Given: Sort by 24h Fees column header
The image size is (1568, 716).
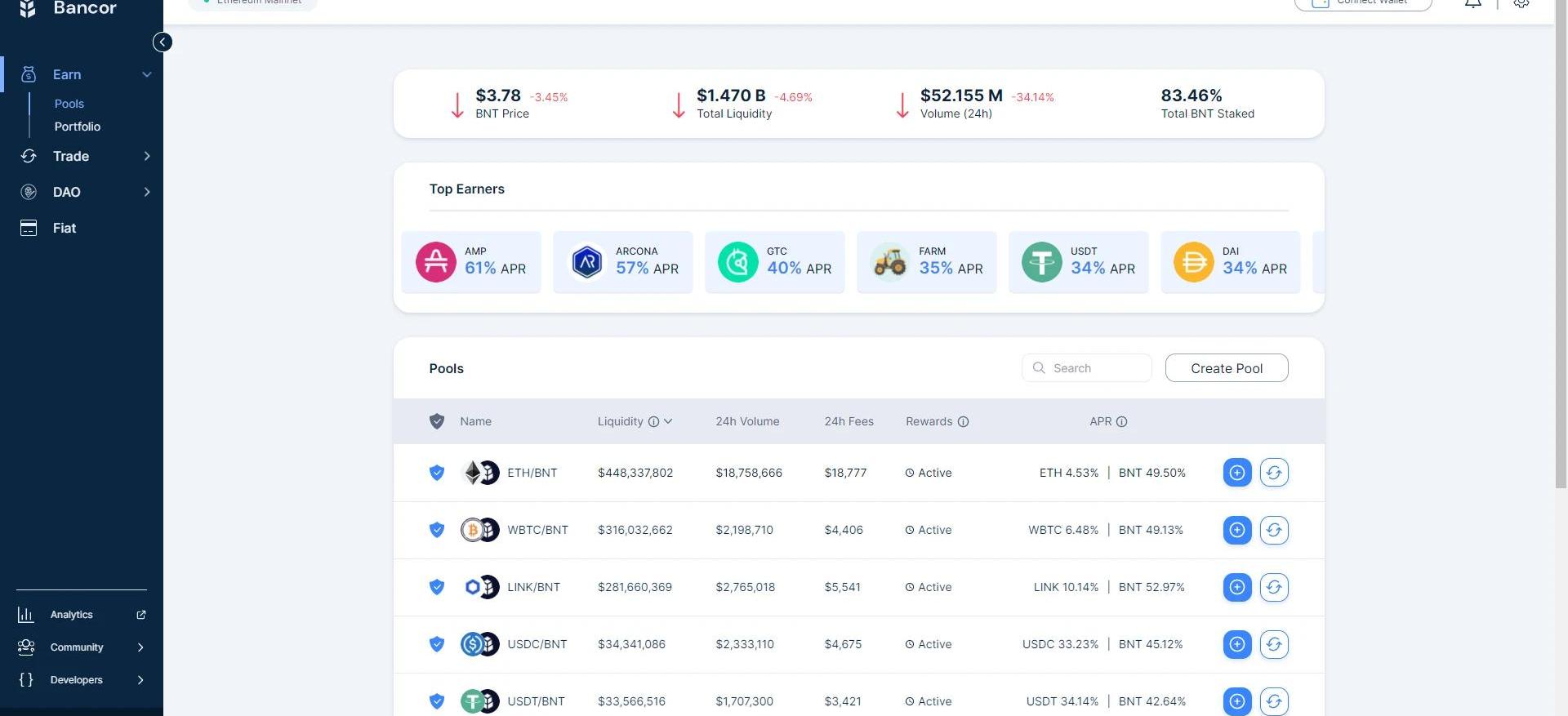Looking at the screenshot, I should pos(849,422).
